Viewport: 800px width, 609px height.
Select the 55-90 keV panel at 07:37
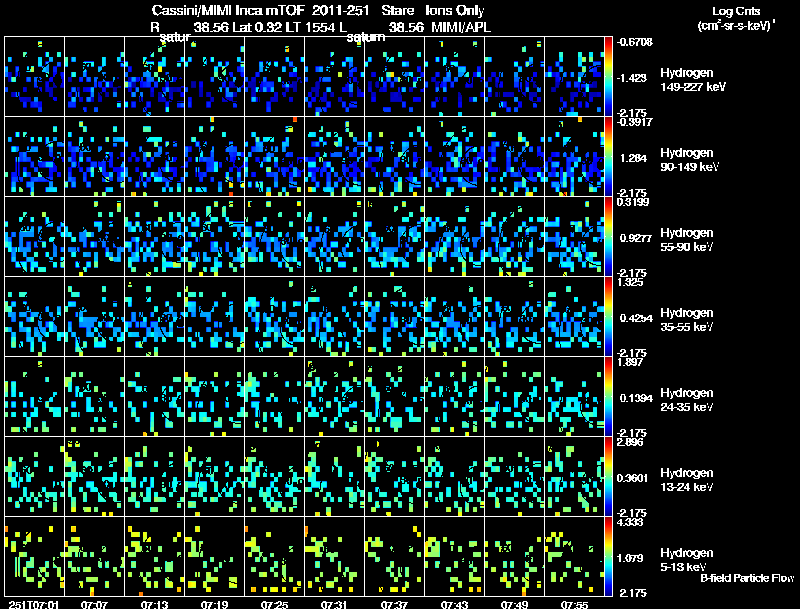tap(394, 236)
